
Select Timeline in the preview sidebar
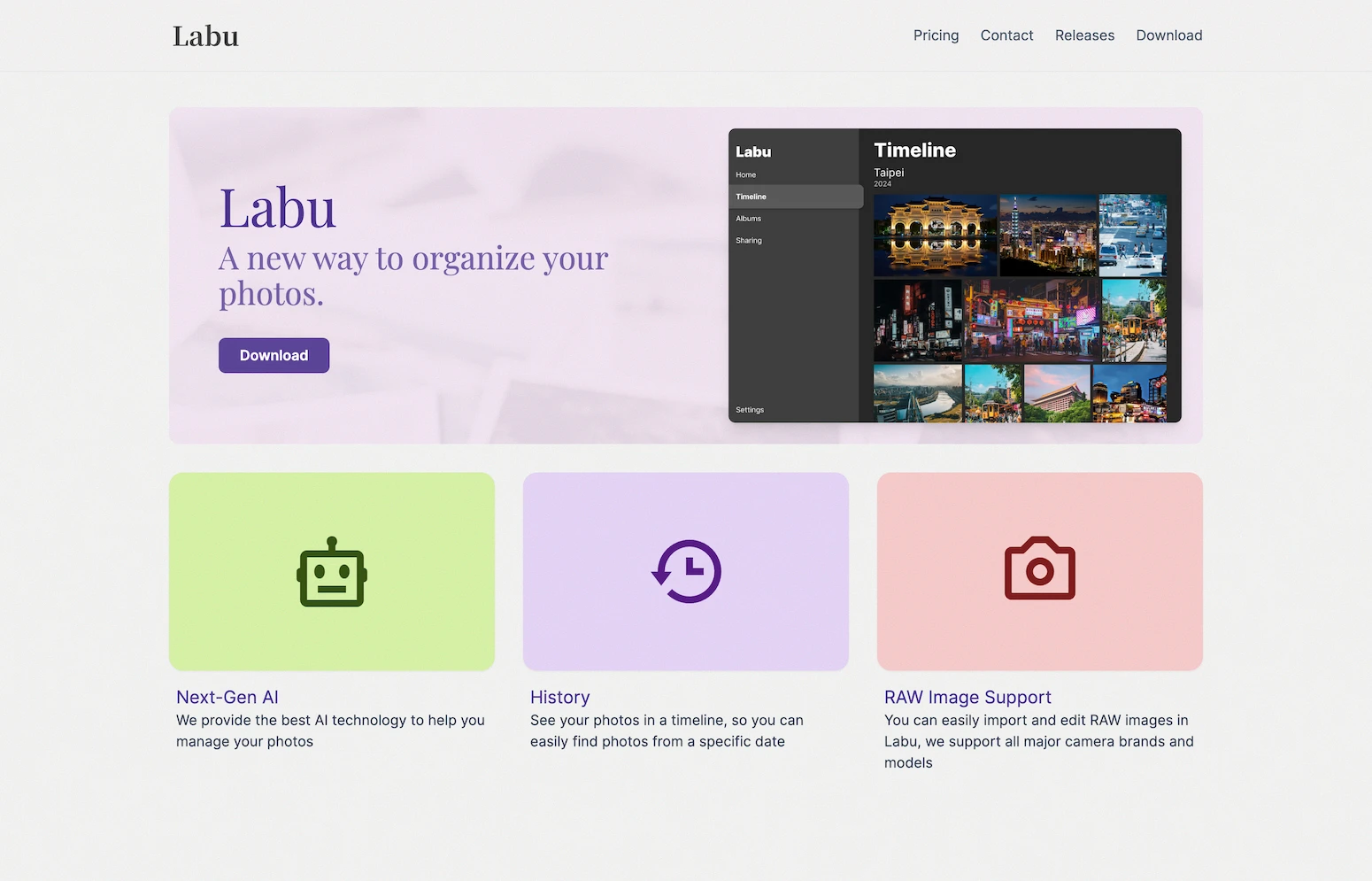[752, 197]
